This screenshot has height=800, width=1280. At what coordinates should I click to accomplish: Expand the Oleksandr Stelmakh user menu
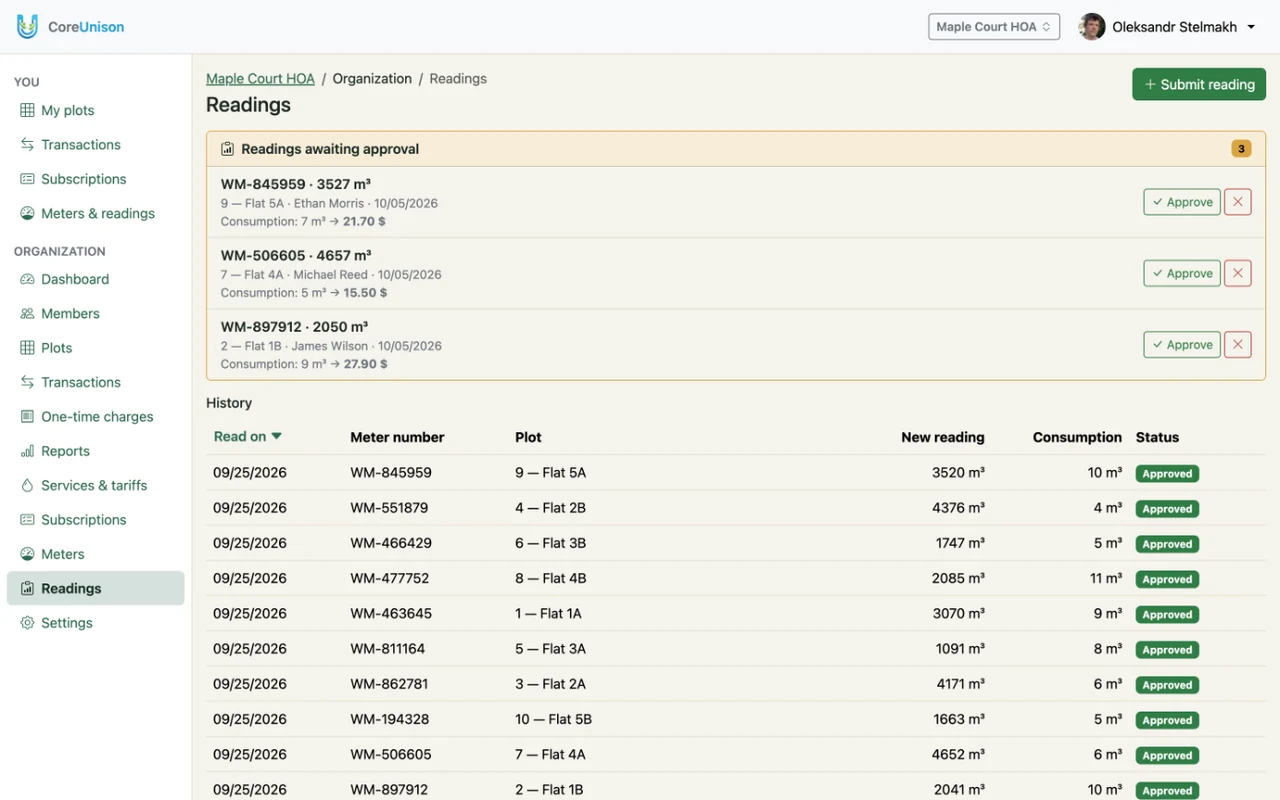[1168, 27]
